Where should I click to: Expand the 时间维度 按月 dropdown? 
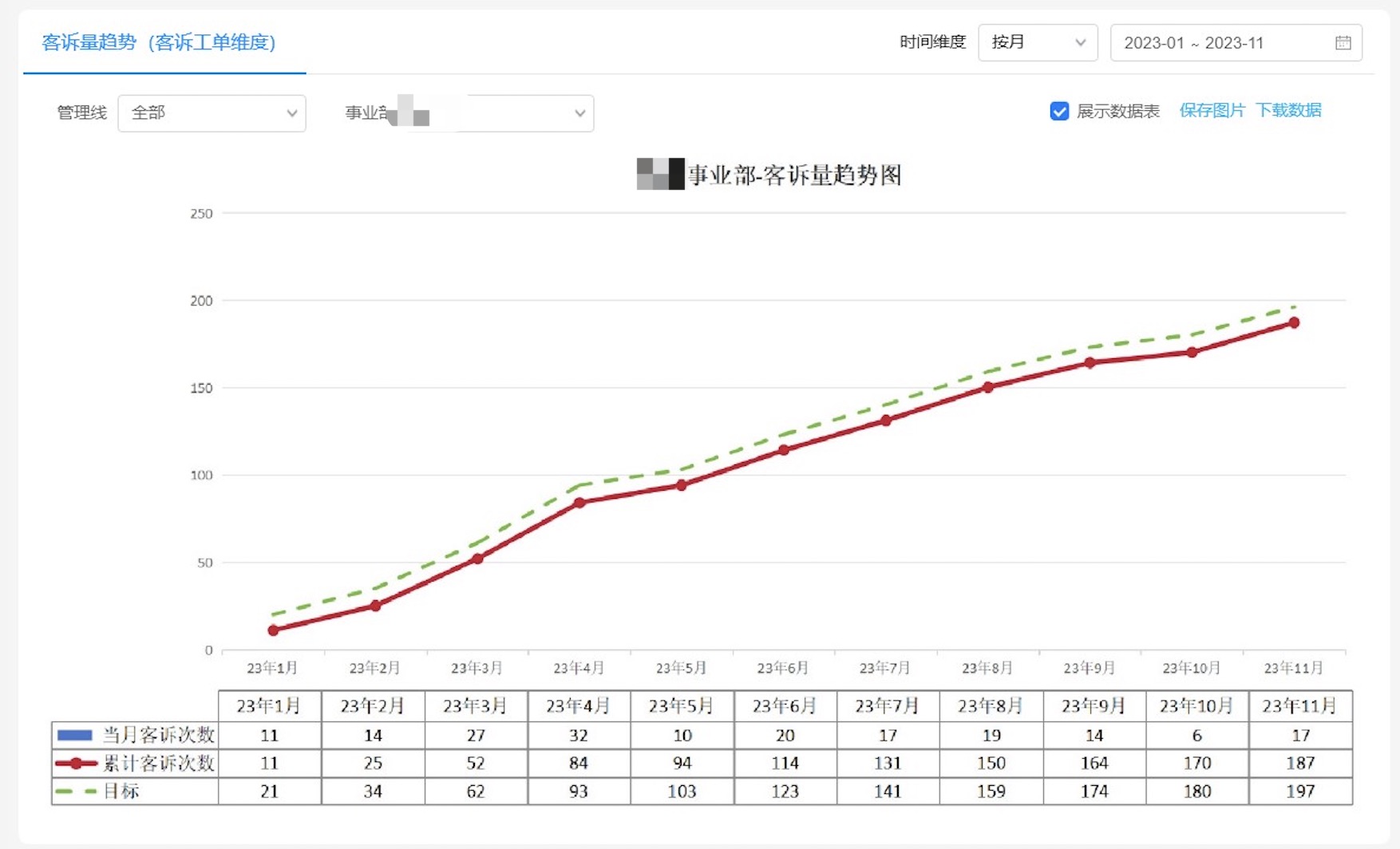point(1038,42)
